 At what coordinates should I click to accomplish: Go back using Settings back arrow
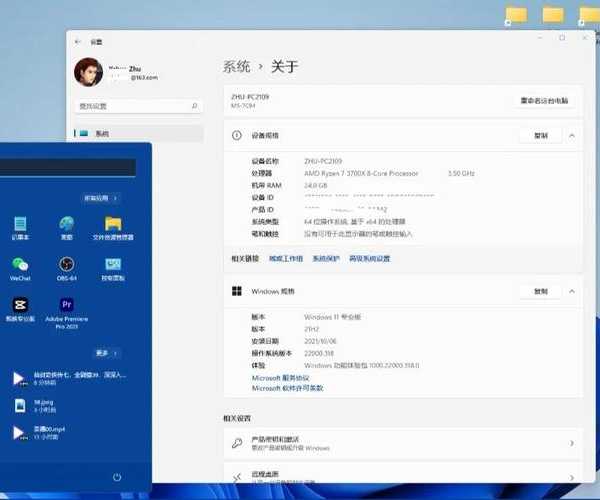point(78,42)
